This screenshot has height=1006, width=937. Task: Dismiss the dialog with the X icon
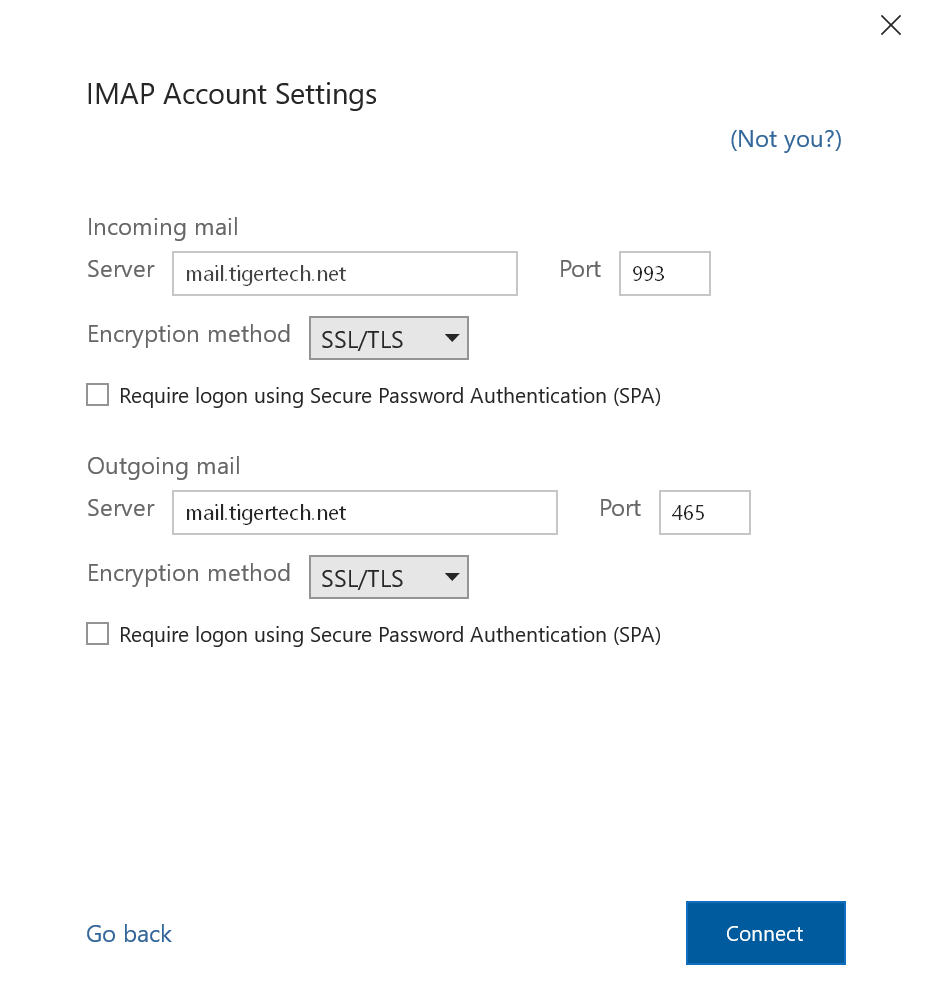click(890, 25)
